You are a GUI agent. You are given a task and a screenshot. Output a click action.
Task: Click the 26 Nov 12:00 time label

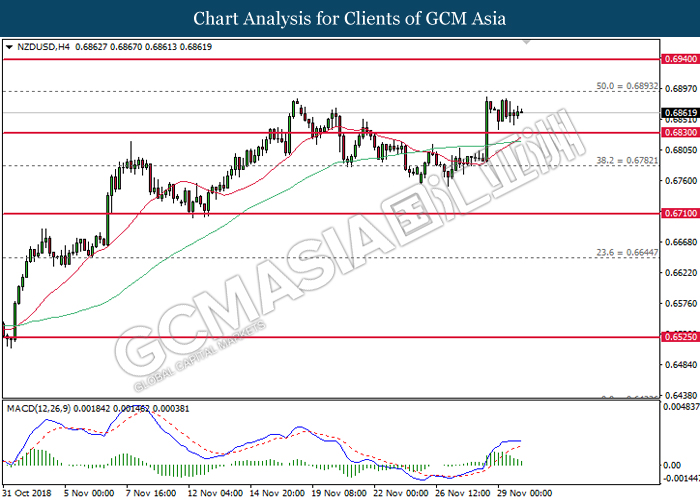463,493
